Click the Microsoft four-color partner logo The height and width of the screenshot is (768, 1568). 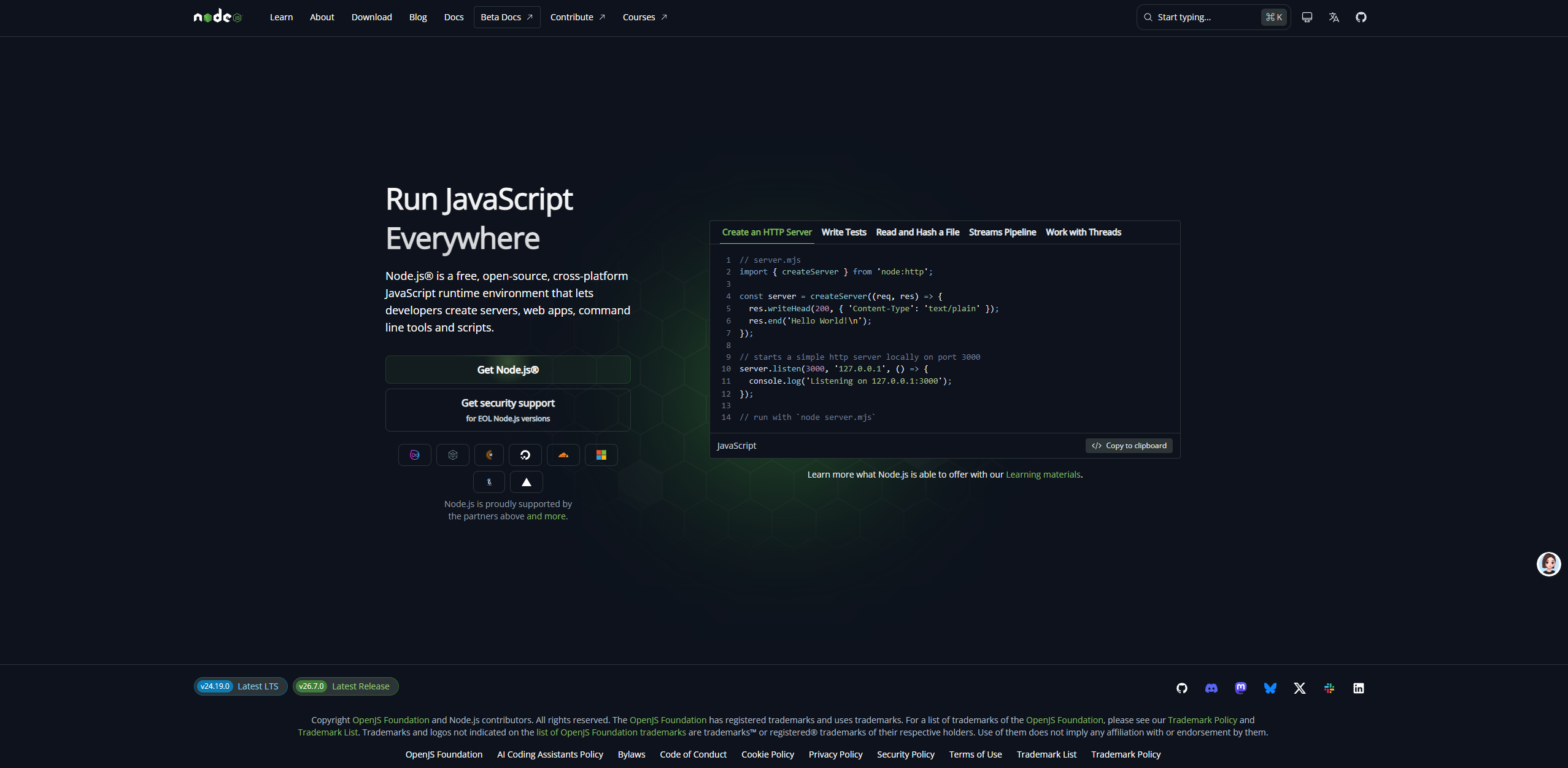pyautogui.click(x=601, y=455)
